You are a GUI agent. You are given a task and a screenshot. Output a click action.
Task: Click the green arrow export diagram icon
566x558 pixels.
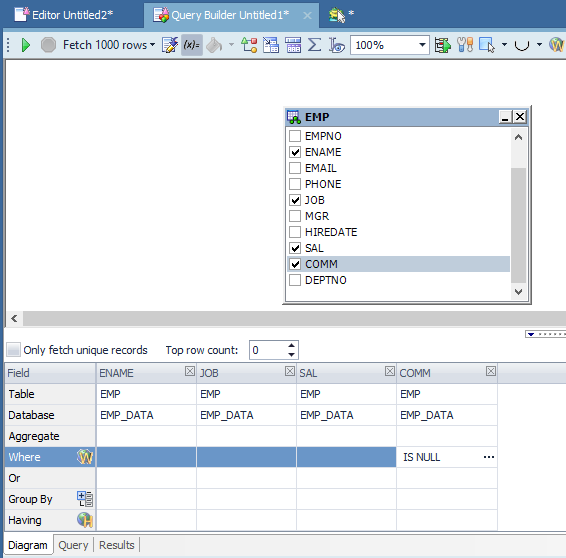(x=443, y=45)
